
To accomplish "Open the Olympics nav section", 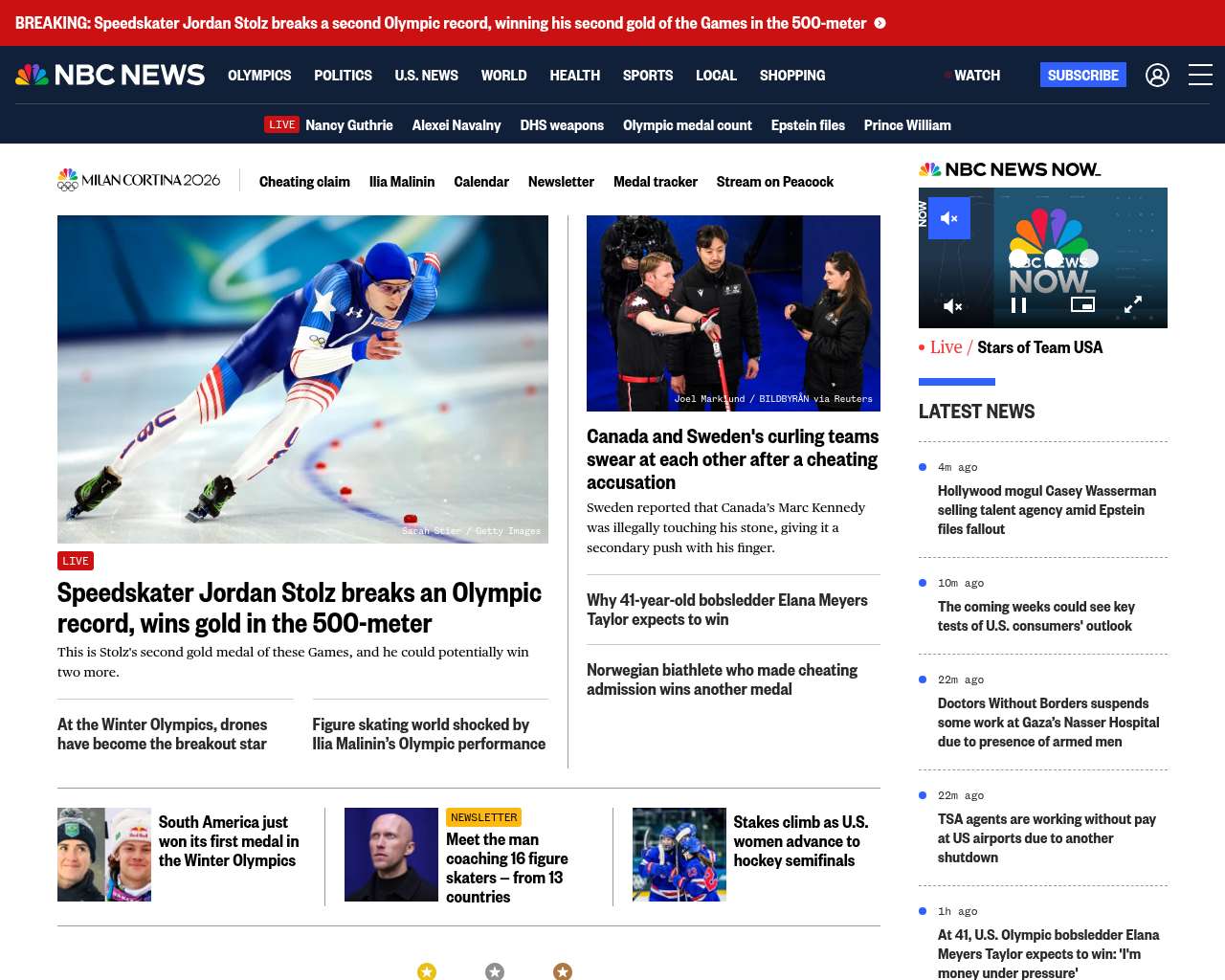I will pos(259,75).
